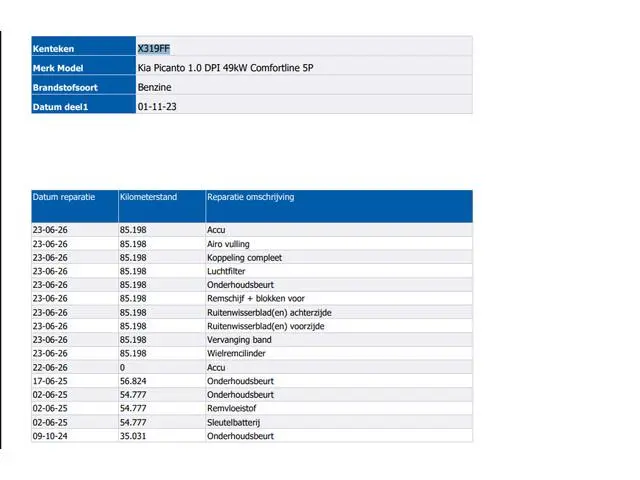Click the Kenteken header label

coord(53,49)
